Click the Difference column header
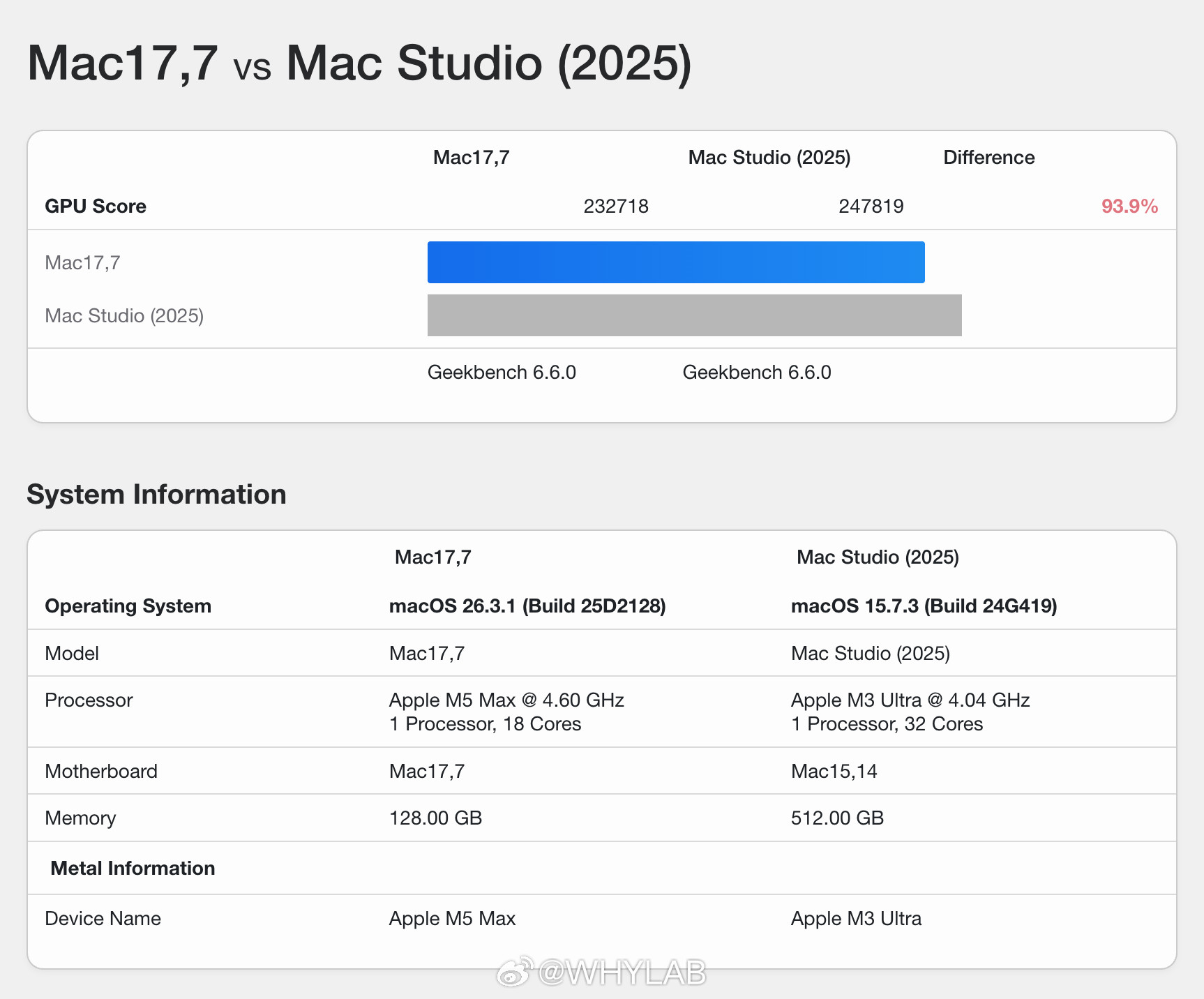This screenshot has width=1204, height=999. 988,158
